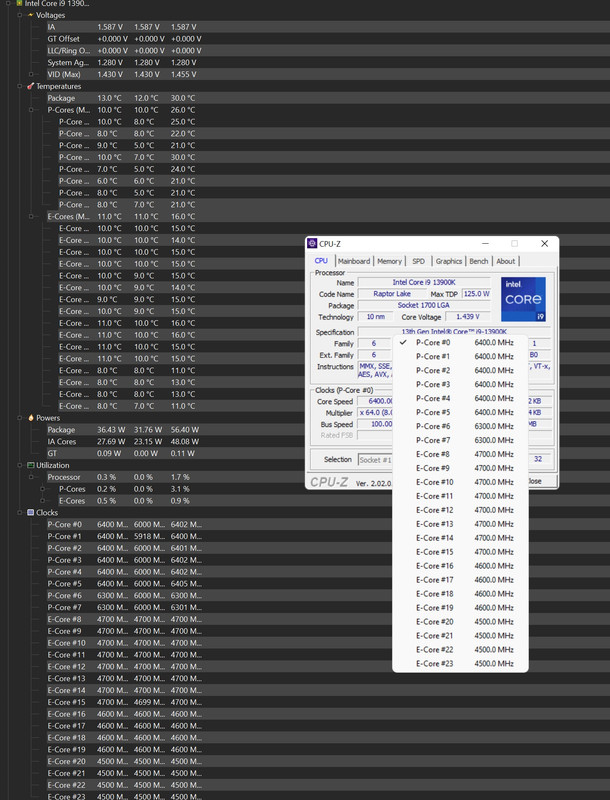Minimize the CPU-Z window
This screenshot has height=800, width=610.
click(x=485, y=244)
